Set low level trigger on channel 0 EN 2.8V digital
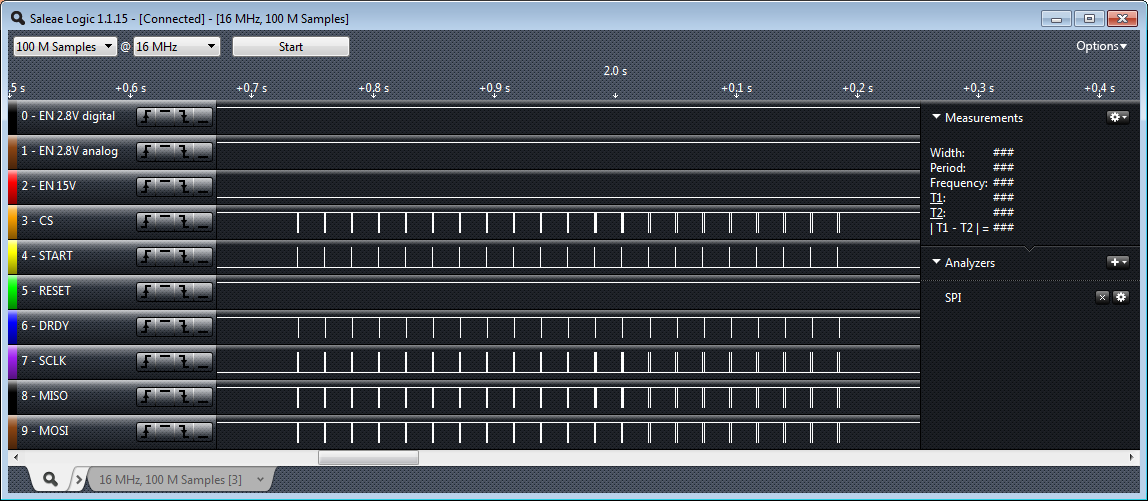Image resolution: width=1148 pixels, height=501 pixels. point(203,116)
